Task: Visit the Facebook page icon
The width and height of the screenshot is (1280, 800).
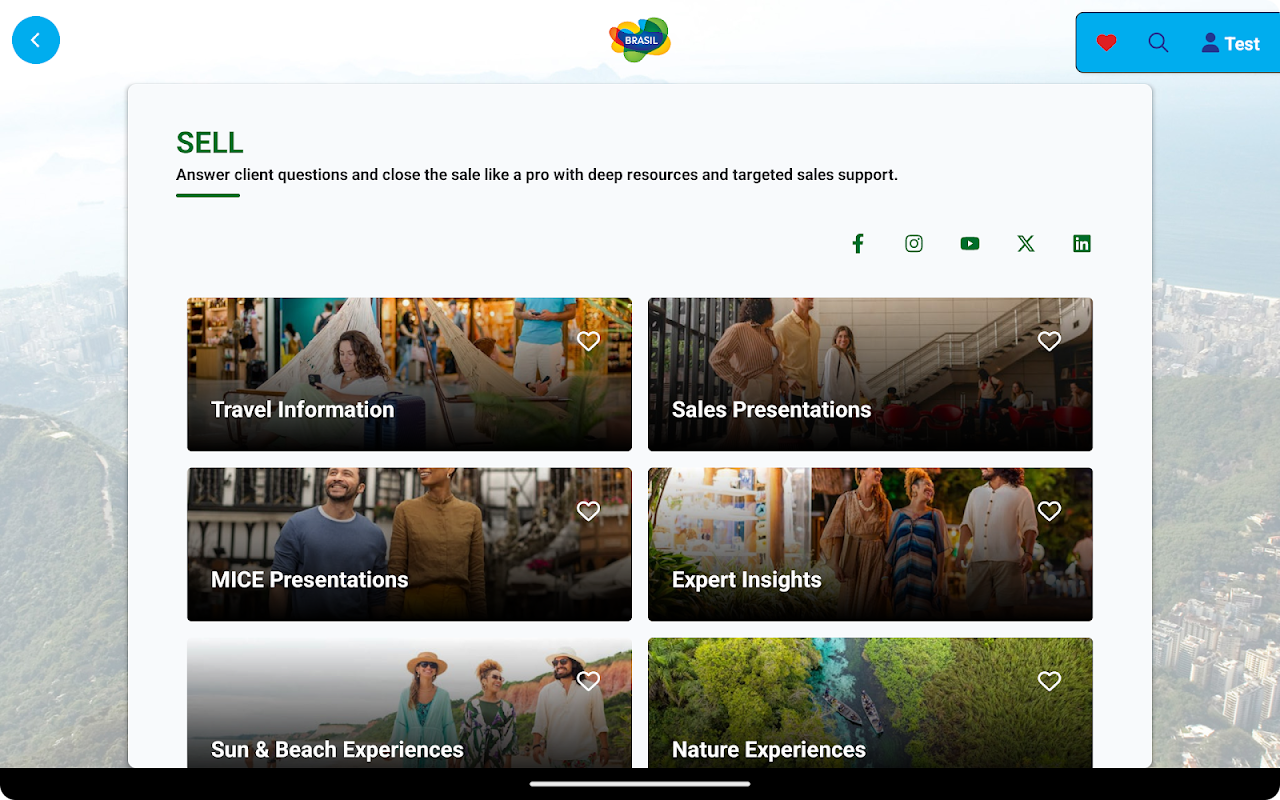Action: tap(858, 243)
